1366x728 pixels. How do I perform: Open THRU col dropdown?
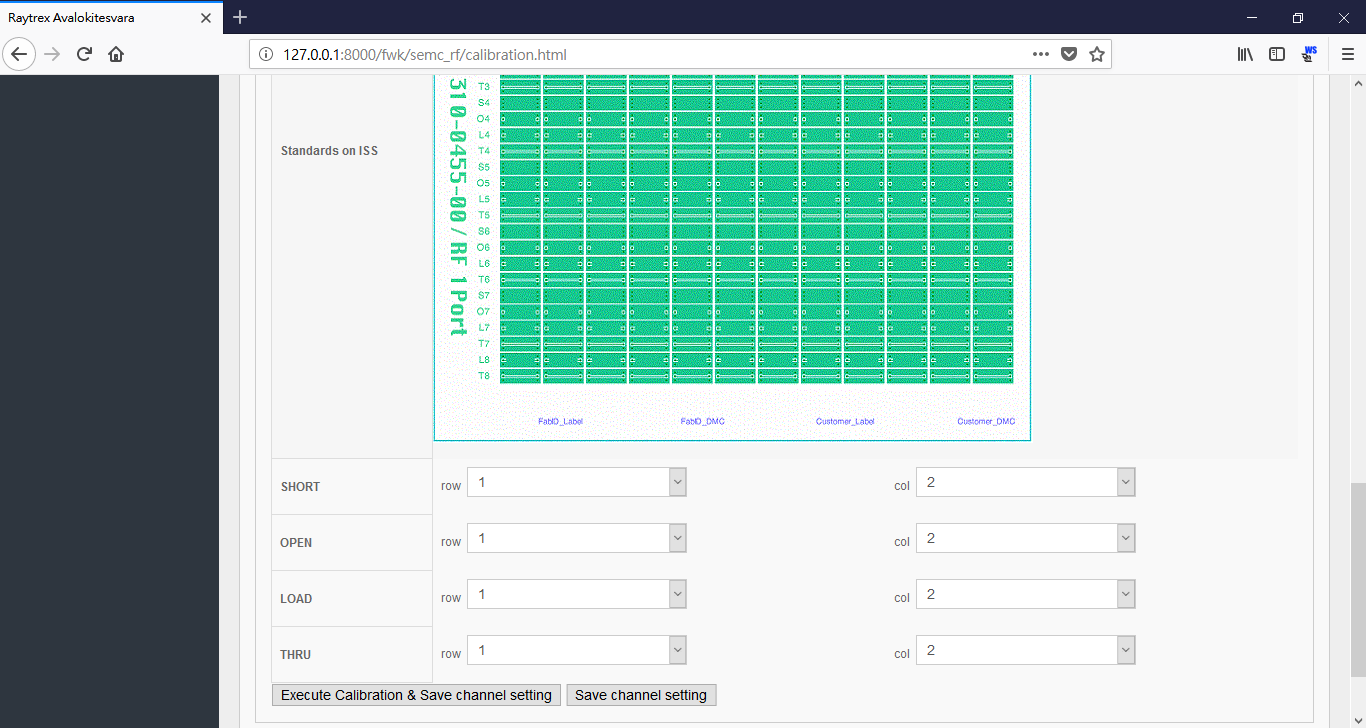1025,650
